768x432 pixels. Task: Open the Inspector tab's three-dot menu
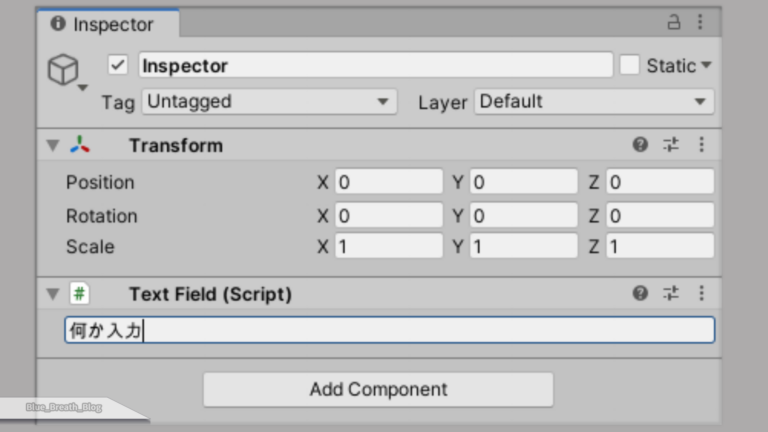(700, 22)
